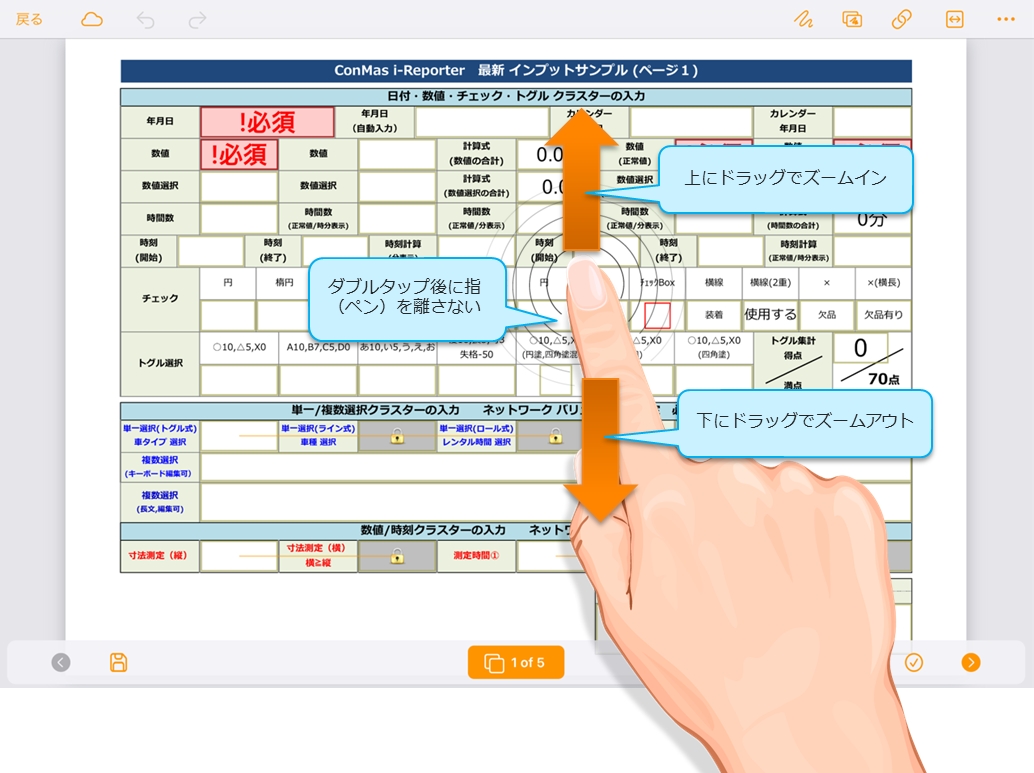
Task: Click the lock icon beside 横≧縦
Action: tap(397, 556)
